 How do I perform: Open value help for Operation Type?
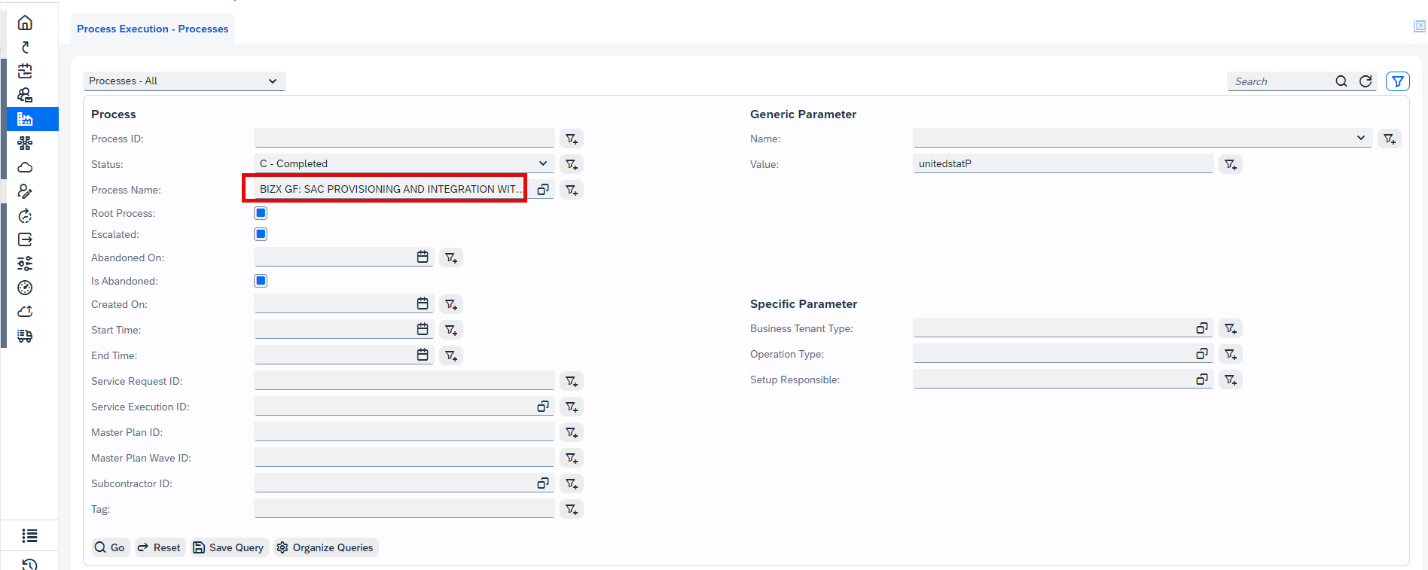[x=1202, y=354]
